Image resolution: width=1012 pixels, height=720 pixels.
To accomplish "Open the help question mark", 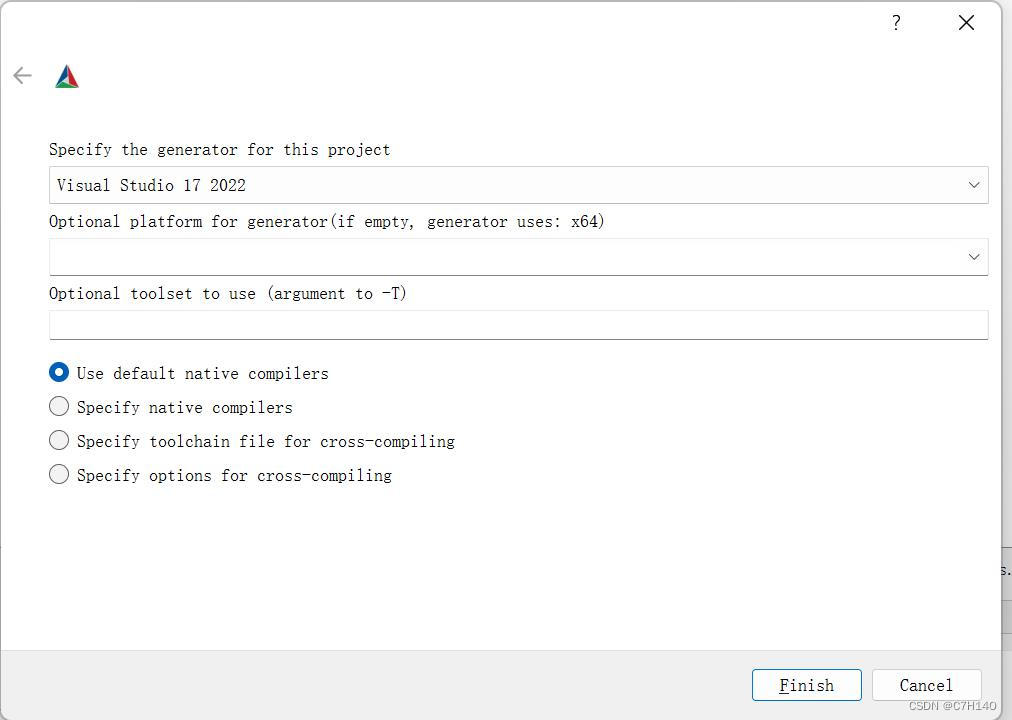I will 895,22.
